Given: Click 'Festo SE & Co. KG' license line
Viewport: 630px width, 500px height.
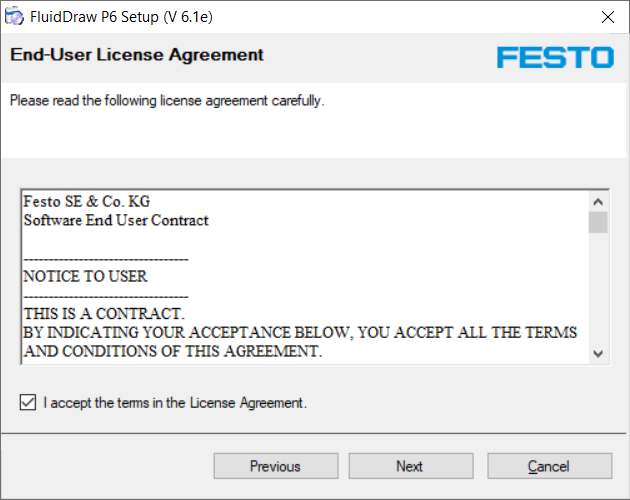Looking at the screenshot, I should point(87,201).
